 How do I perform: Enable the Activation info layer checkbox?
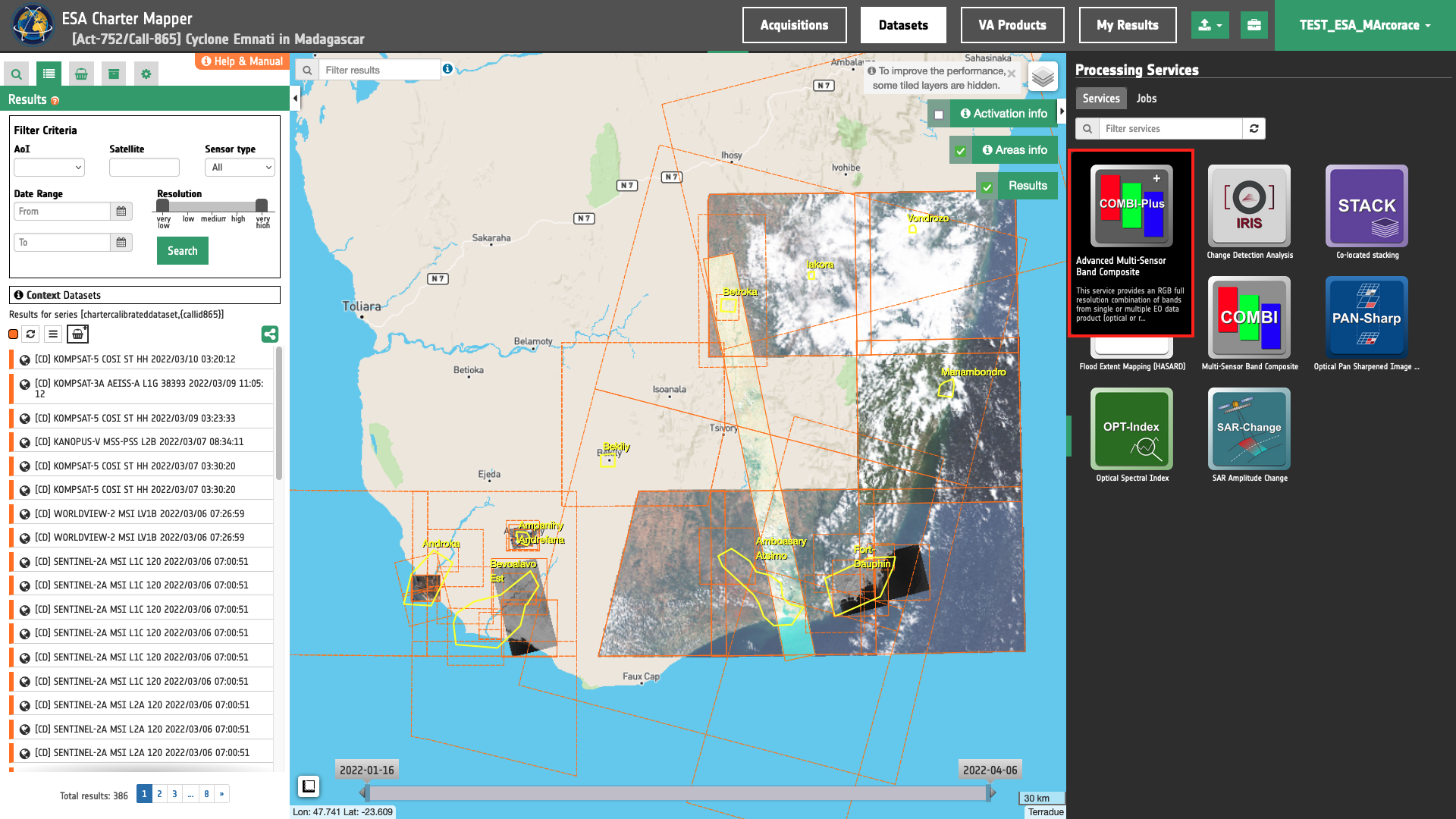coord(939,115)
